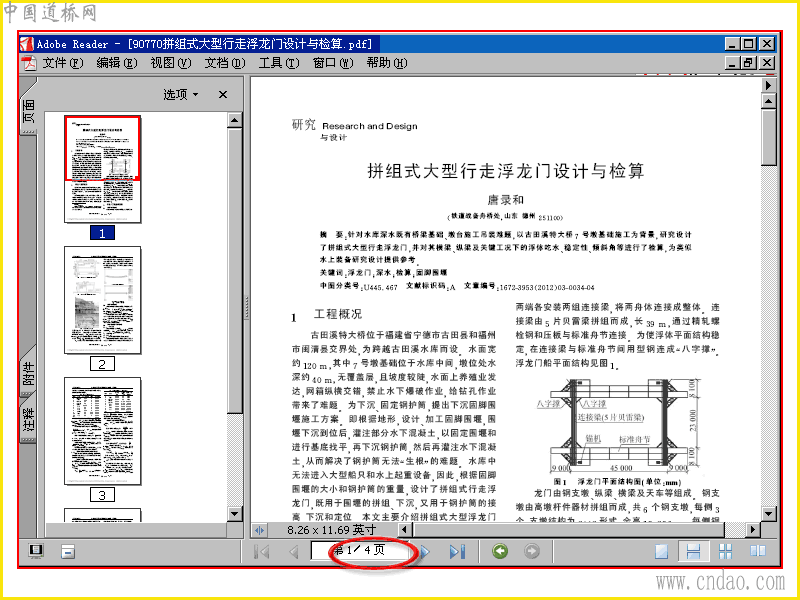Jump to the last page
The height and width of the screenshot is (600, 800).
(x=457, y=551)
